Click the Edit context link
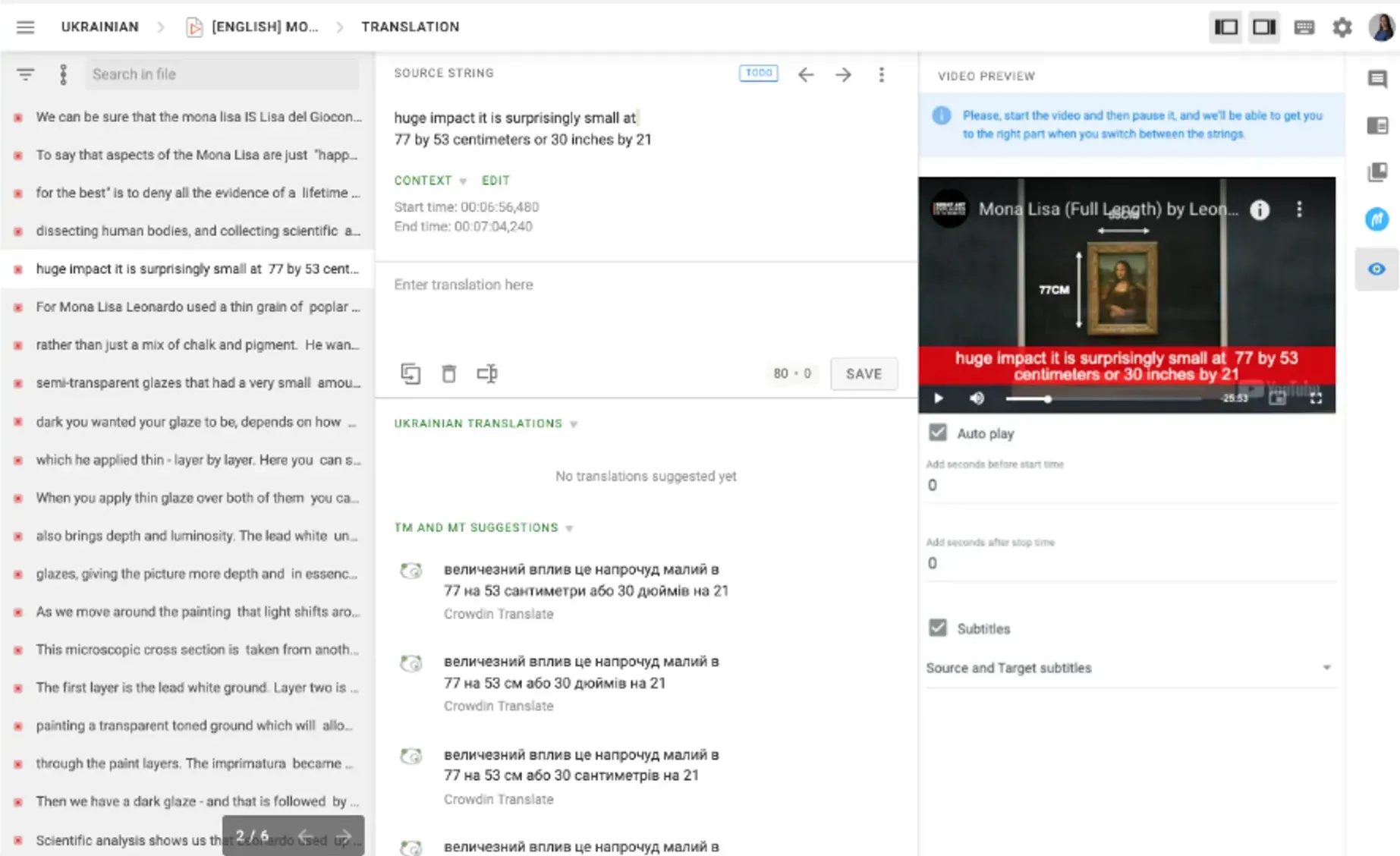Viewport: 1400px width, 856px height. pyautogui.click(x=496, y=181)
